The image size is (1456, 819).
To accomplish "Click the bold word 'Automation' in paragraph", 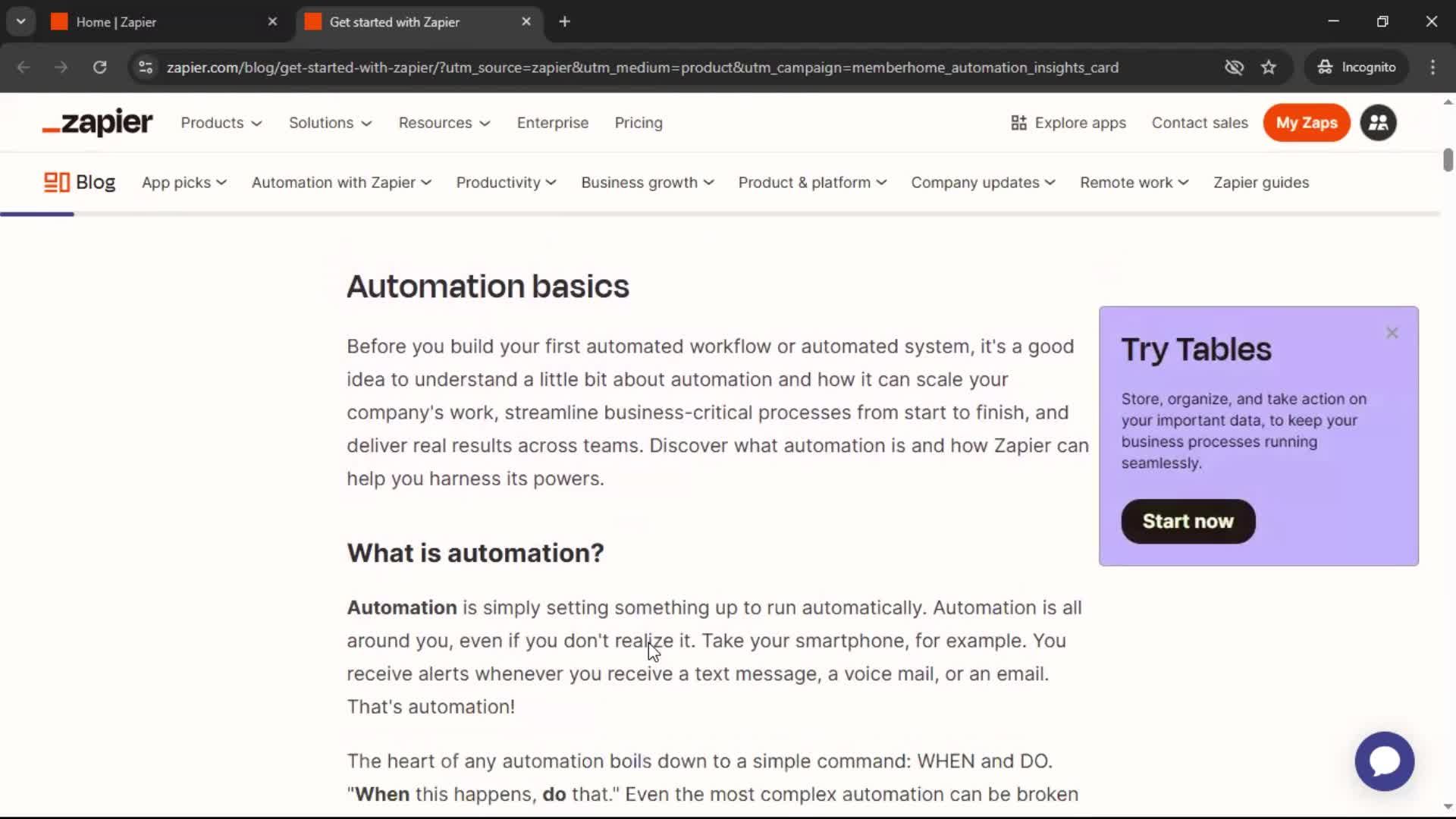I will click(402, 607).
